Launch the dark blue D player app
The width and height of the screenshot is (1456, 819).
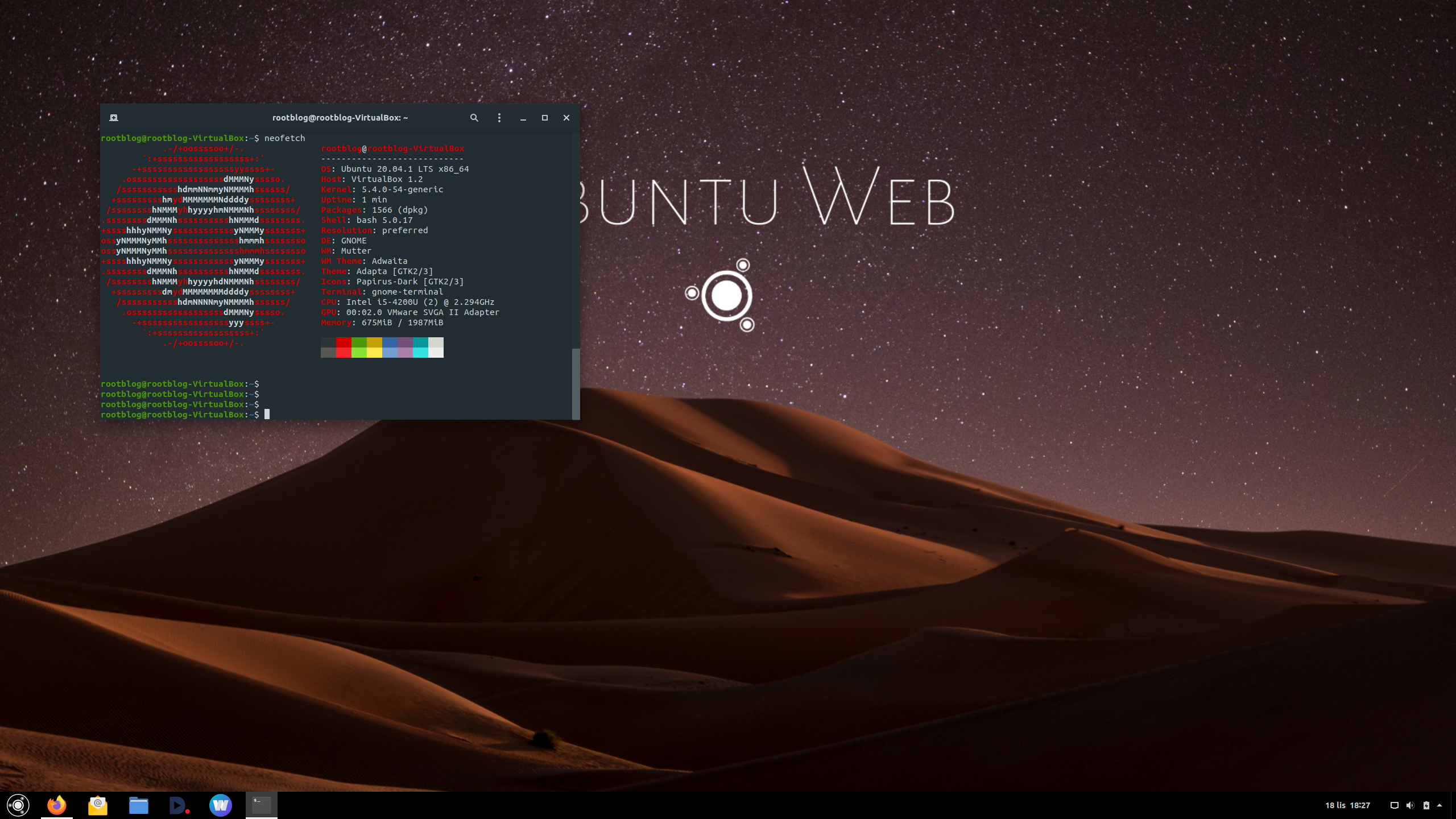pos(179,805)
